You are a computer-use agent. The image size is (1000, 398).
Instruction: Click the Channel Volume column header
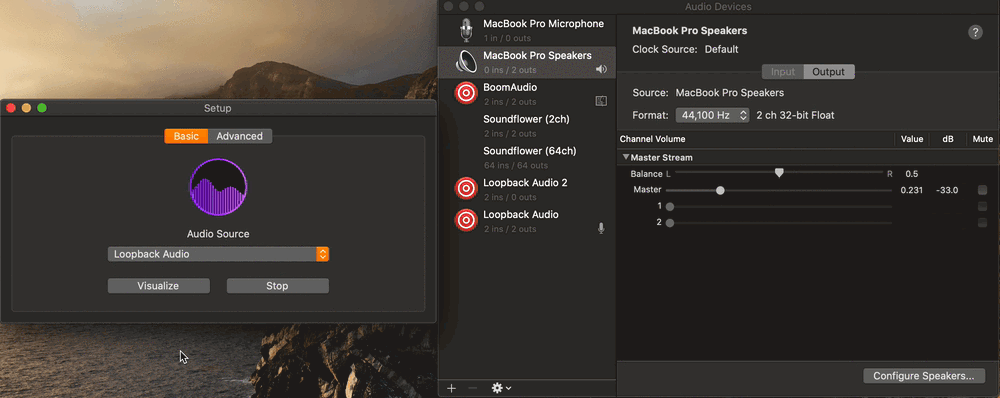[652, 139]
